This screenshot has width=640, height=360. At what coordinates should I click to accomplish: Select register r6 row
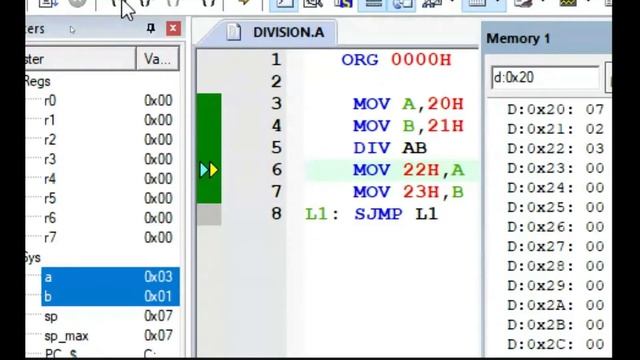(108, 218)
